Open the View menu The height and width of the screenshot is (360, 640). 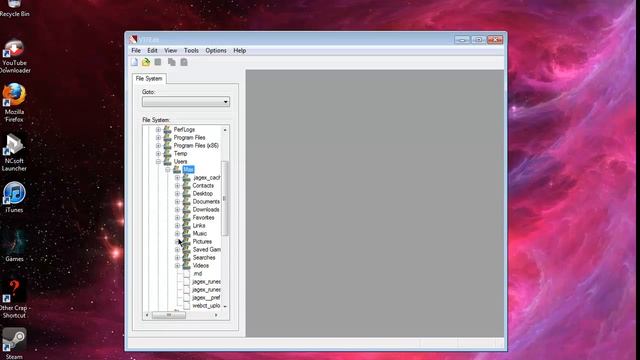click(x=171, y=51)
